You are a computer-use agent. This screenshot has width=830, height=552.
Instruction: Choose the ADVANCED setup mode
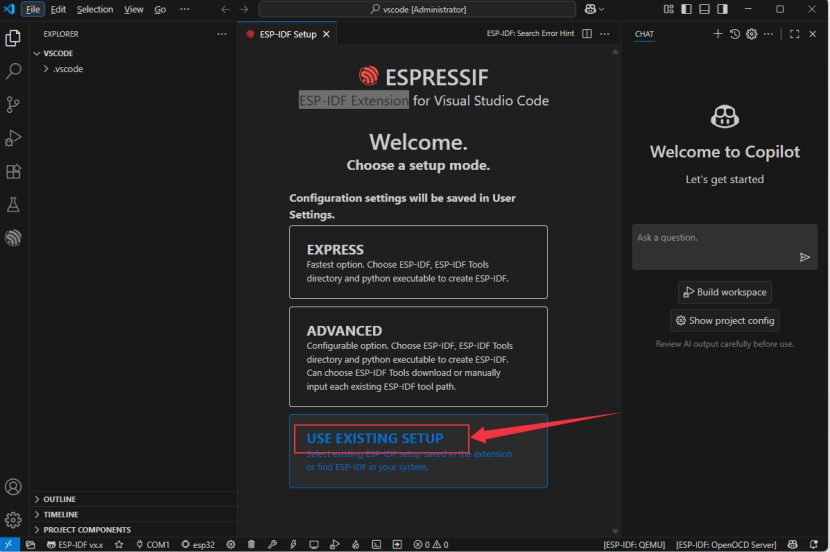tap(418, 357)
